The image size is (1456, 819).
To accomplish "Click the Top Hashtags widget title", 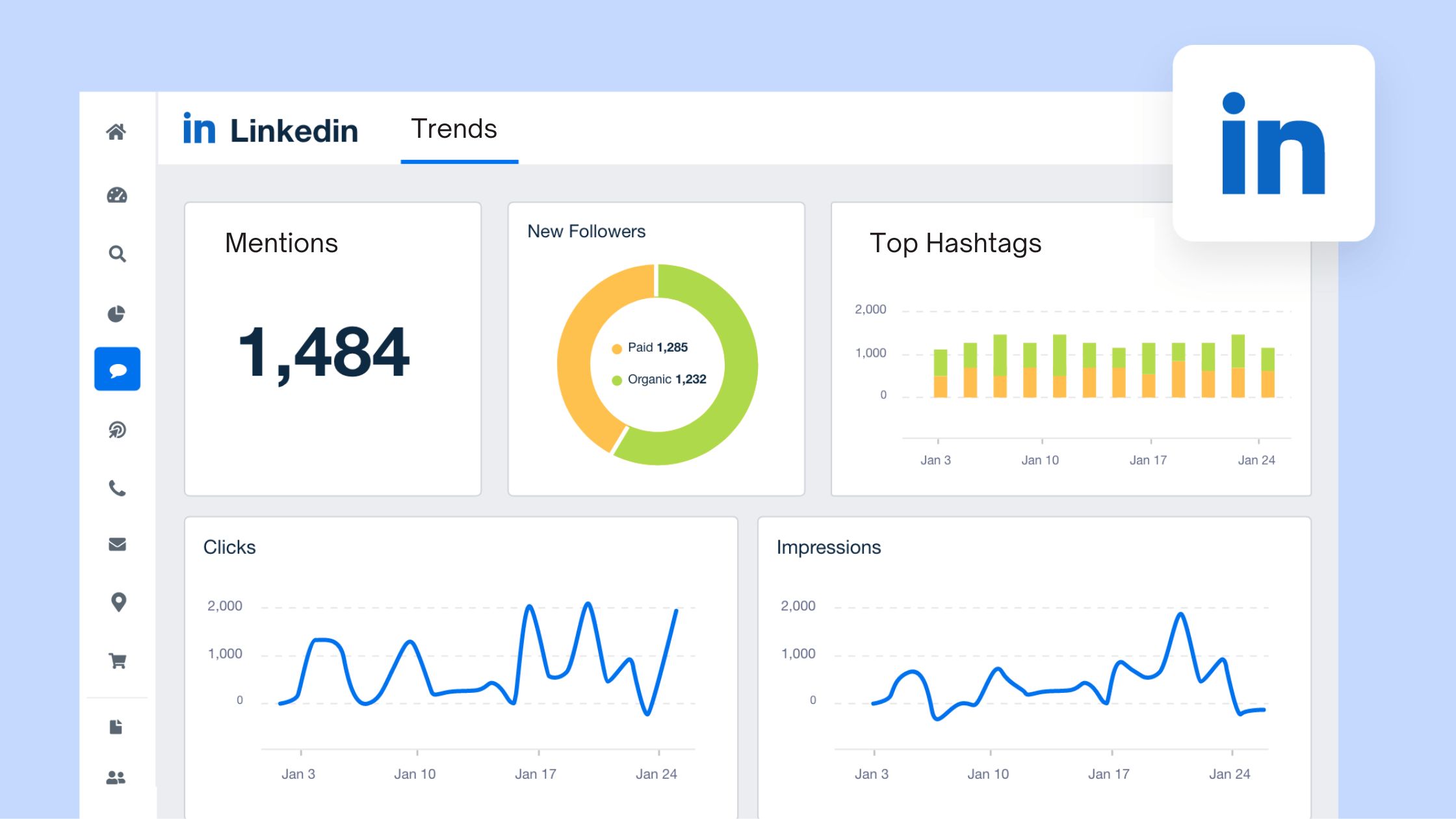I will pos(955,243).
